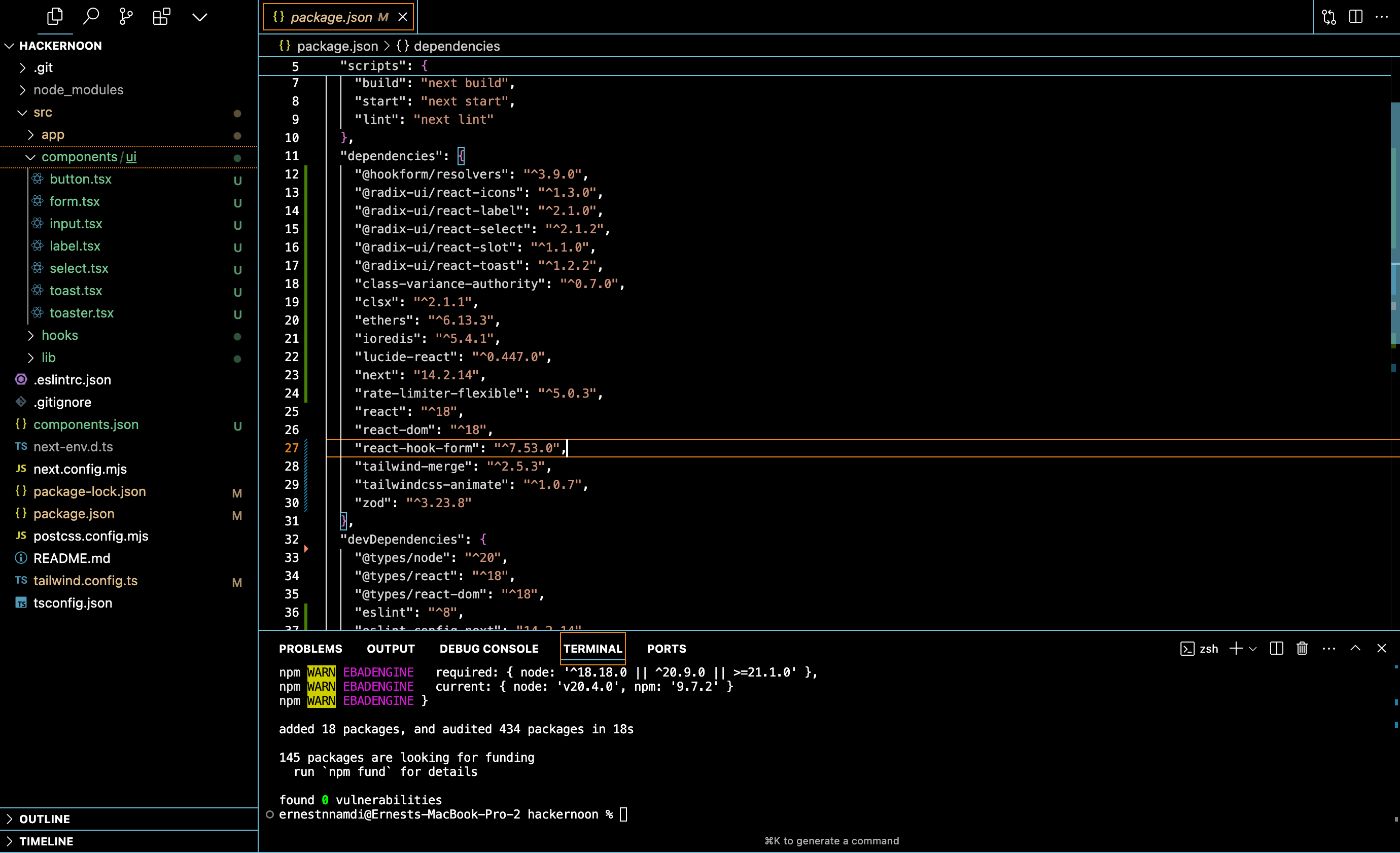
Task: Click the terminal prompt input
Action: [624, 814]
